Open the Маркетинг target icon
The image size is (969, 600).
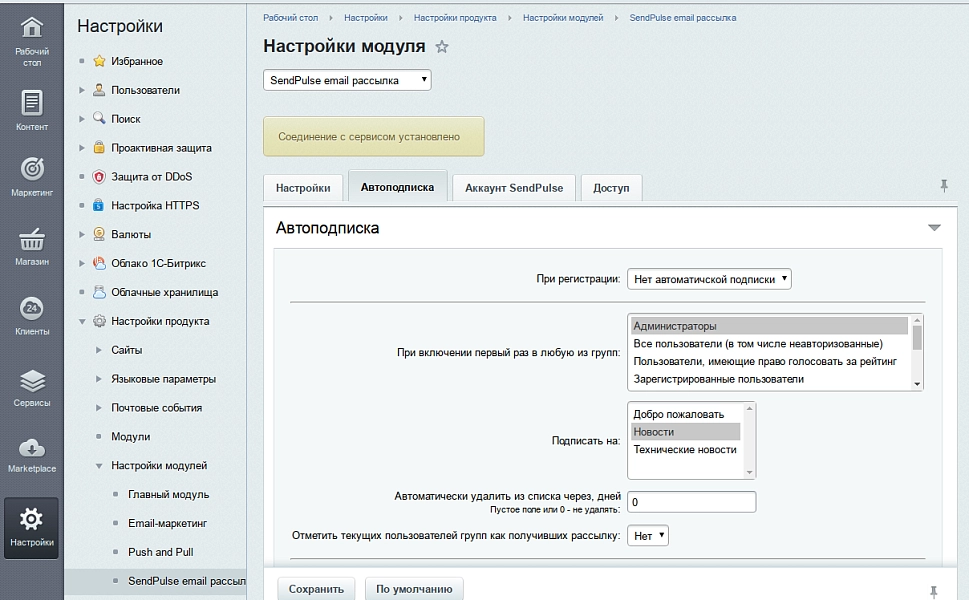(32, 169)
